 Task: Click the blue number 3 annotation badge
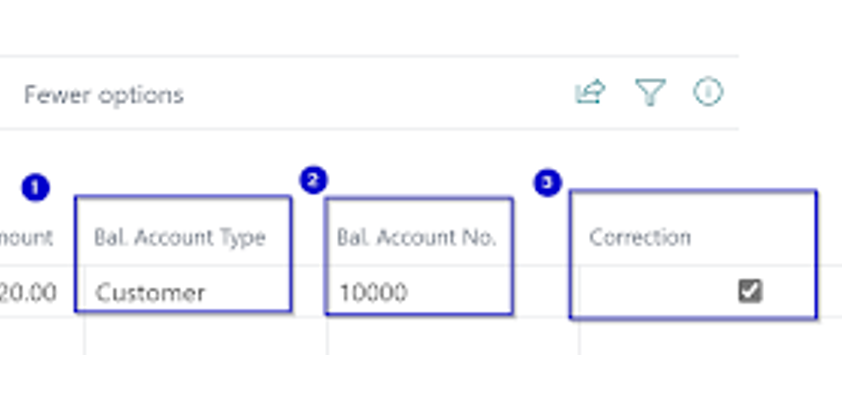pyautogui.click(x=547, y=183)
